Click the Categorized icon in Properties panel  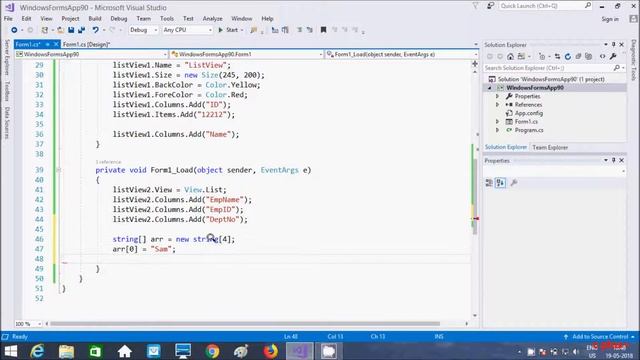tap(489, 182)
